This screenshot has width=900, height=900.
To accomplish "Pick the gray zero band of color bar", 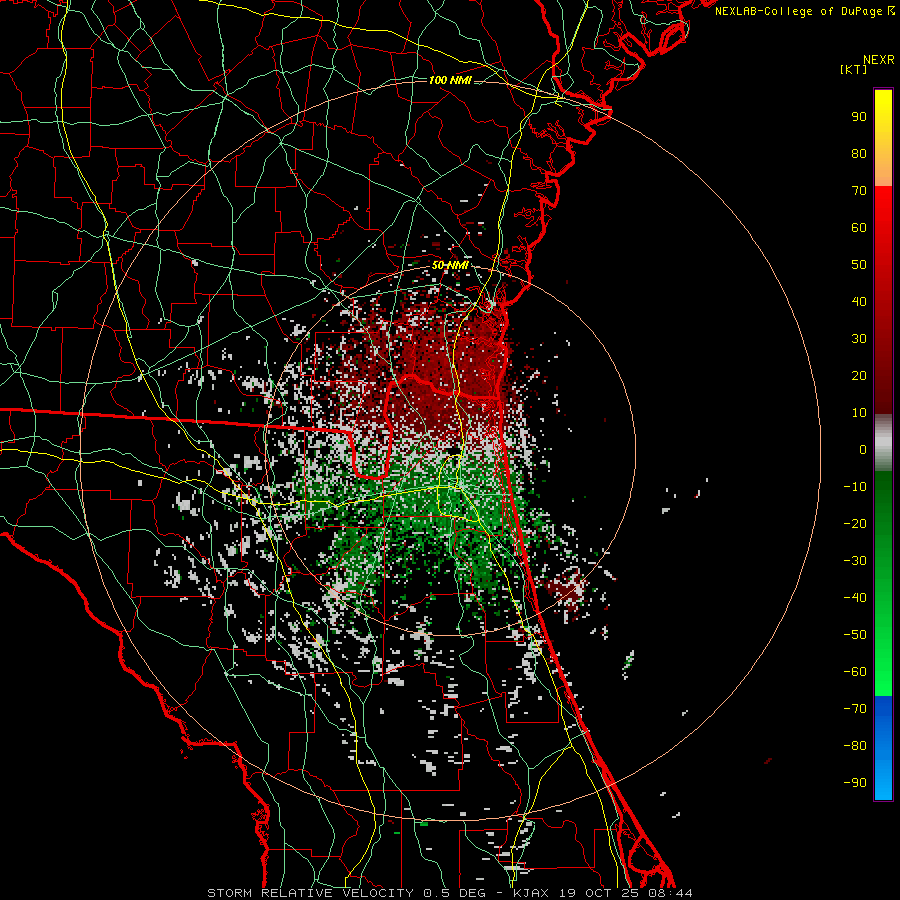I will point(883,443).
